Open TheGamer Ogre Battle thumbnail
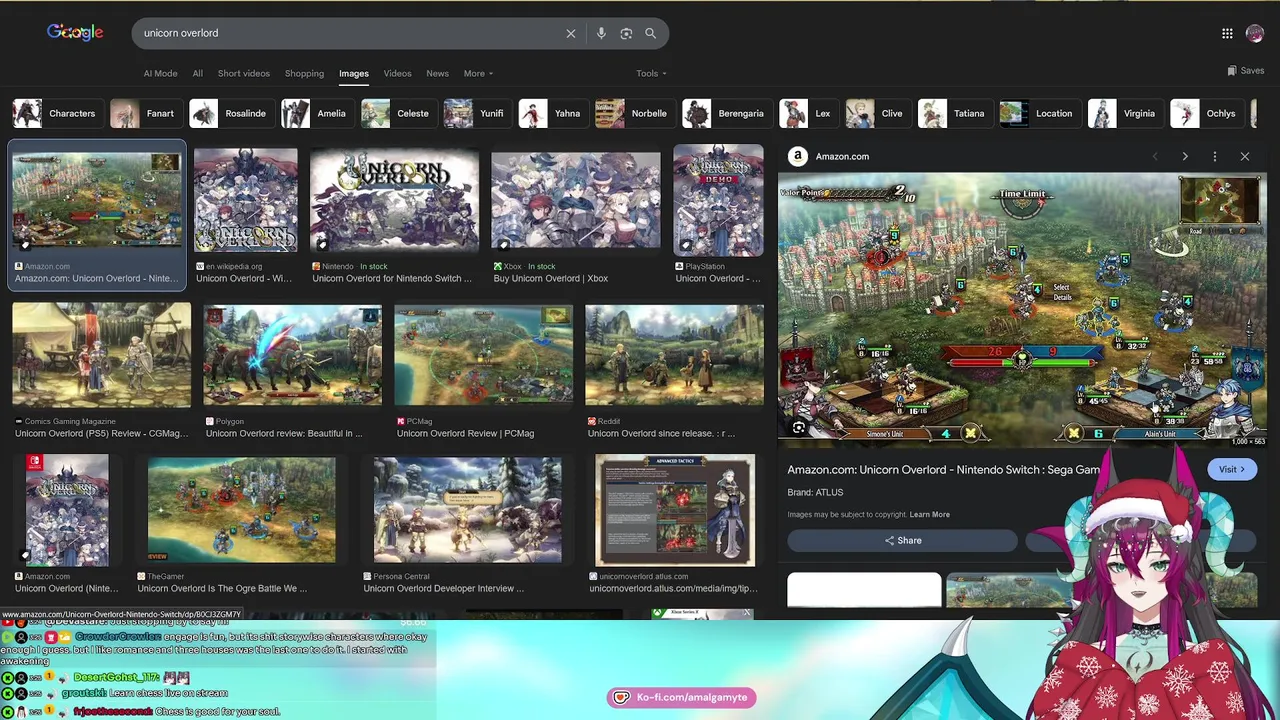 tap(241, 510)
